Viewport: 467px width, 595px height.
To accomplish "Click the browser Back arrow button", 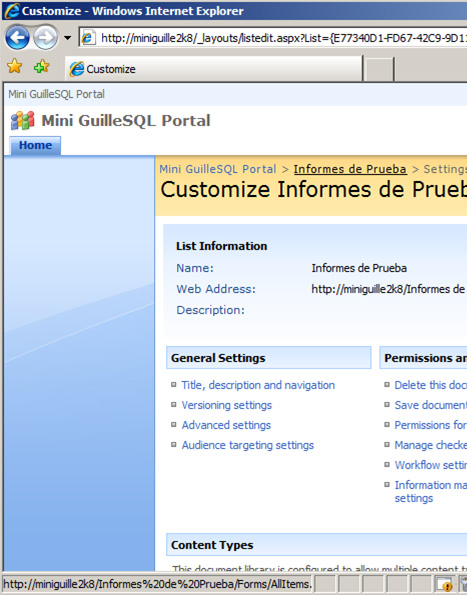I will tap(17, 38).
